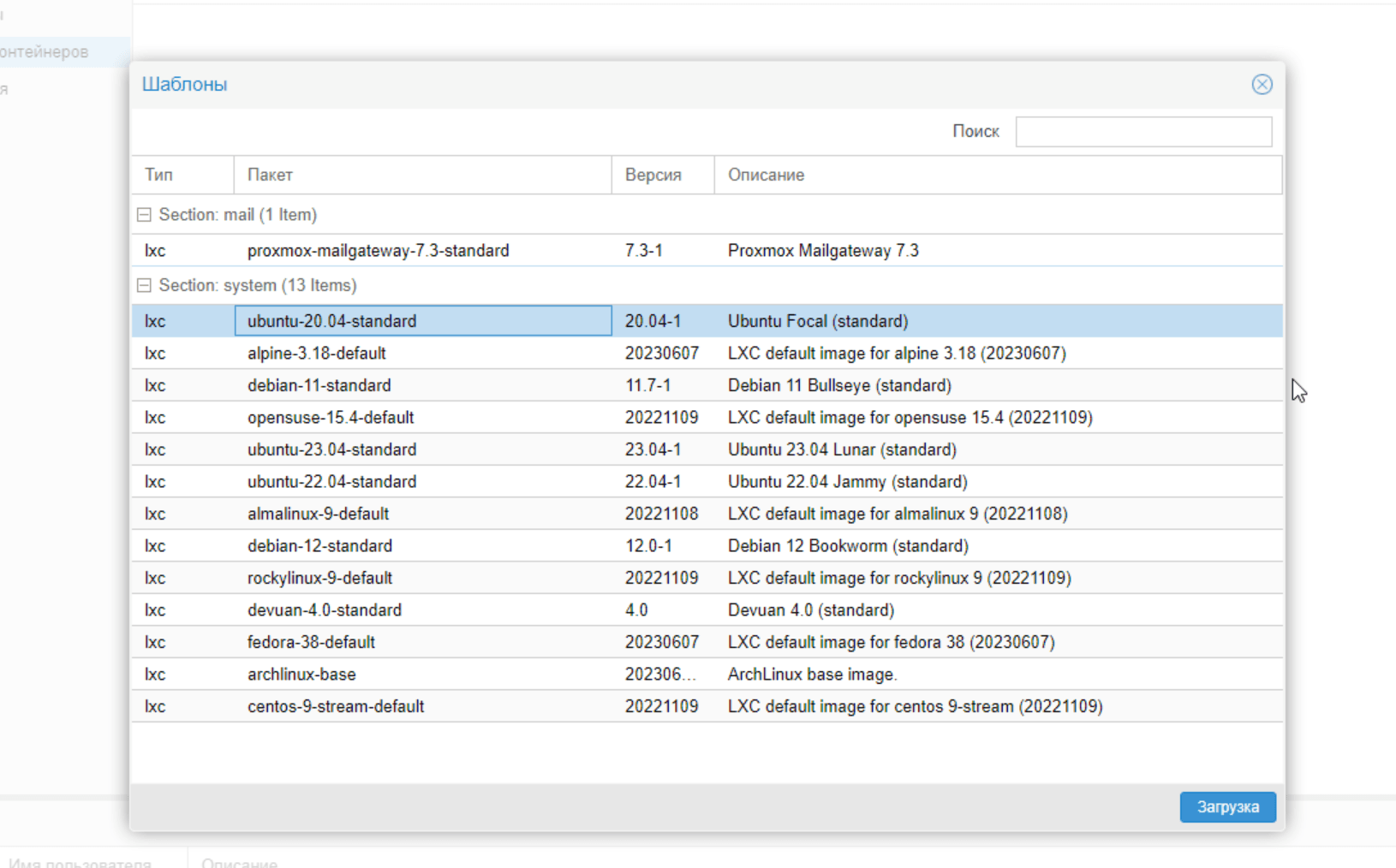This screenshot has width=1396, height=868.
Task: Click LXC default image for fedora description
Action: coord(892,642)
